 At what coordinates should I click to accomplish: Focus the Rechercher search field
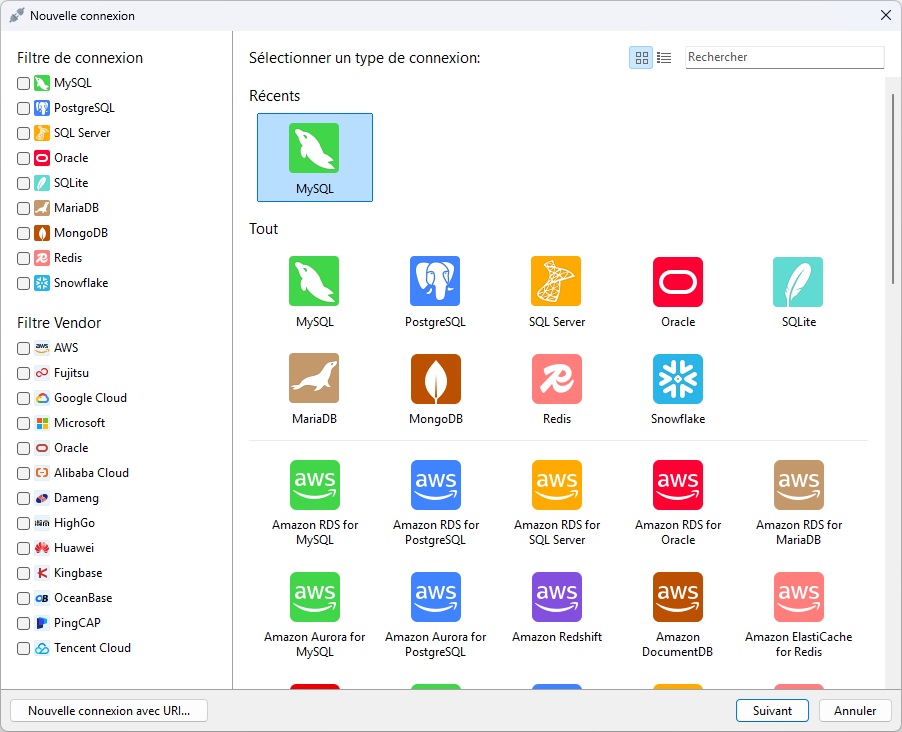click(784, 57)
